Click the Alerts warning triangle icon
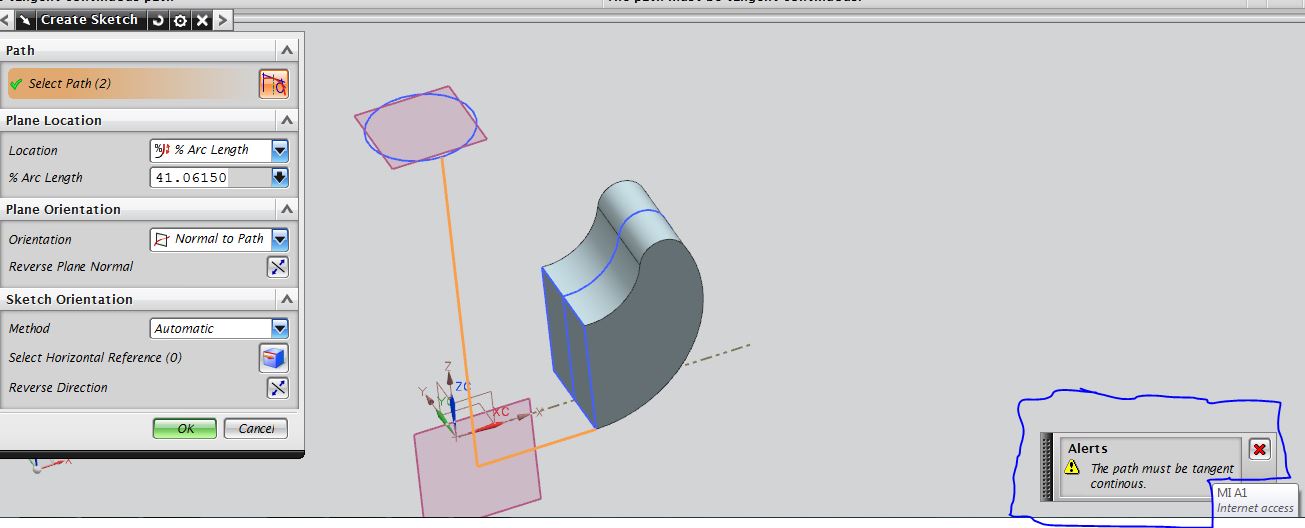Viewport: 1305px width, 528px height. [1073, 467]
